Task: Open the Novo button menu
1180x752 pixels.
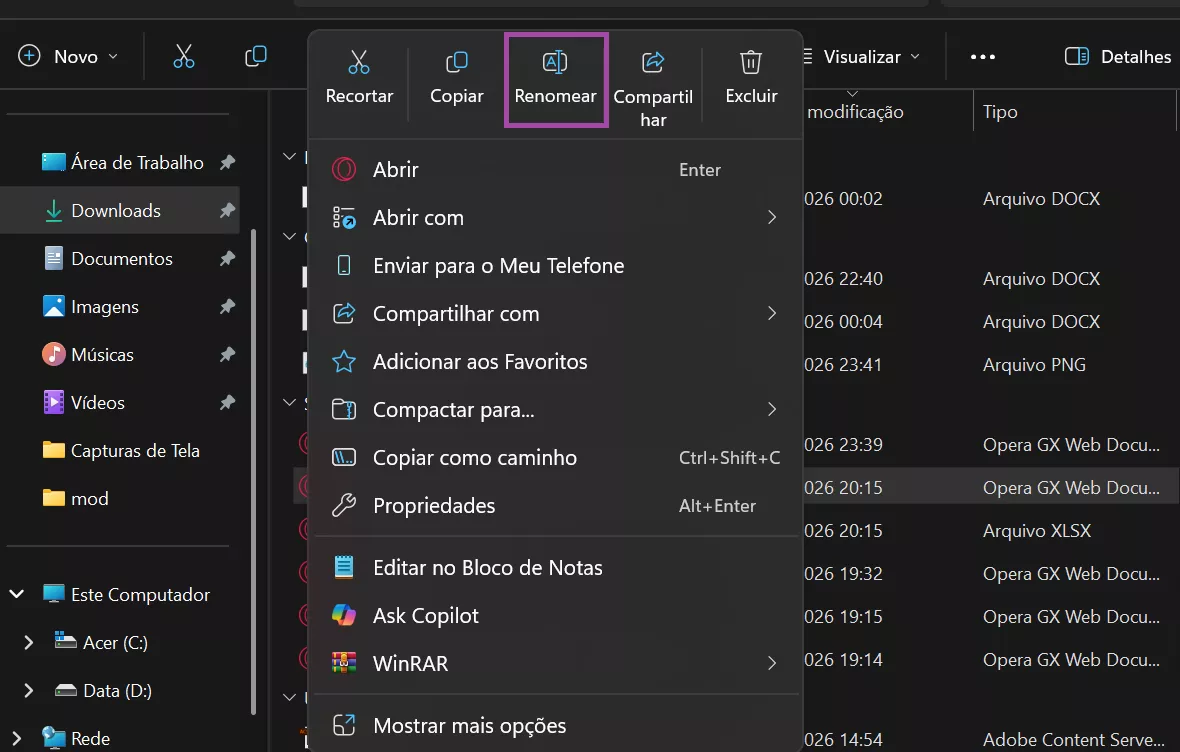Action: (70, 56)
